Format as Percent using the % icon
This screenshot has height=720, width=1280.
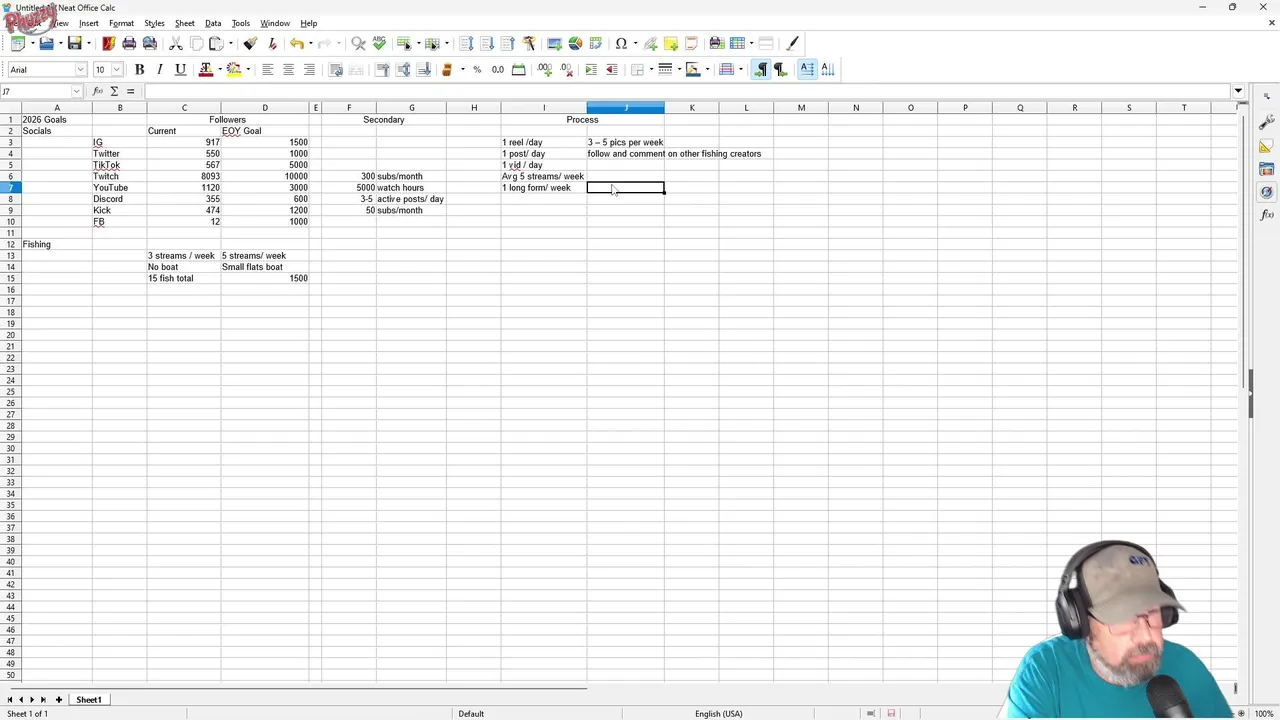pyautogui.click(x=477, y=69)
